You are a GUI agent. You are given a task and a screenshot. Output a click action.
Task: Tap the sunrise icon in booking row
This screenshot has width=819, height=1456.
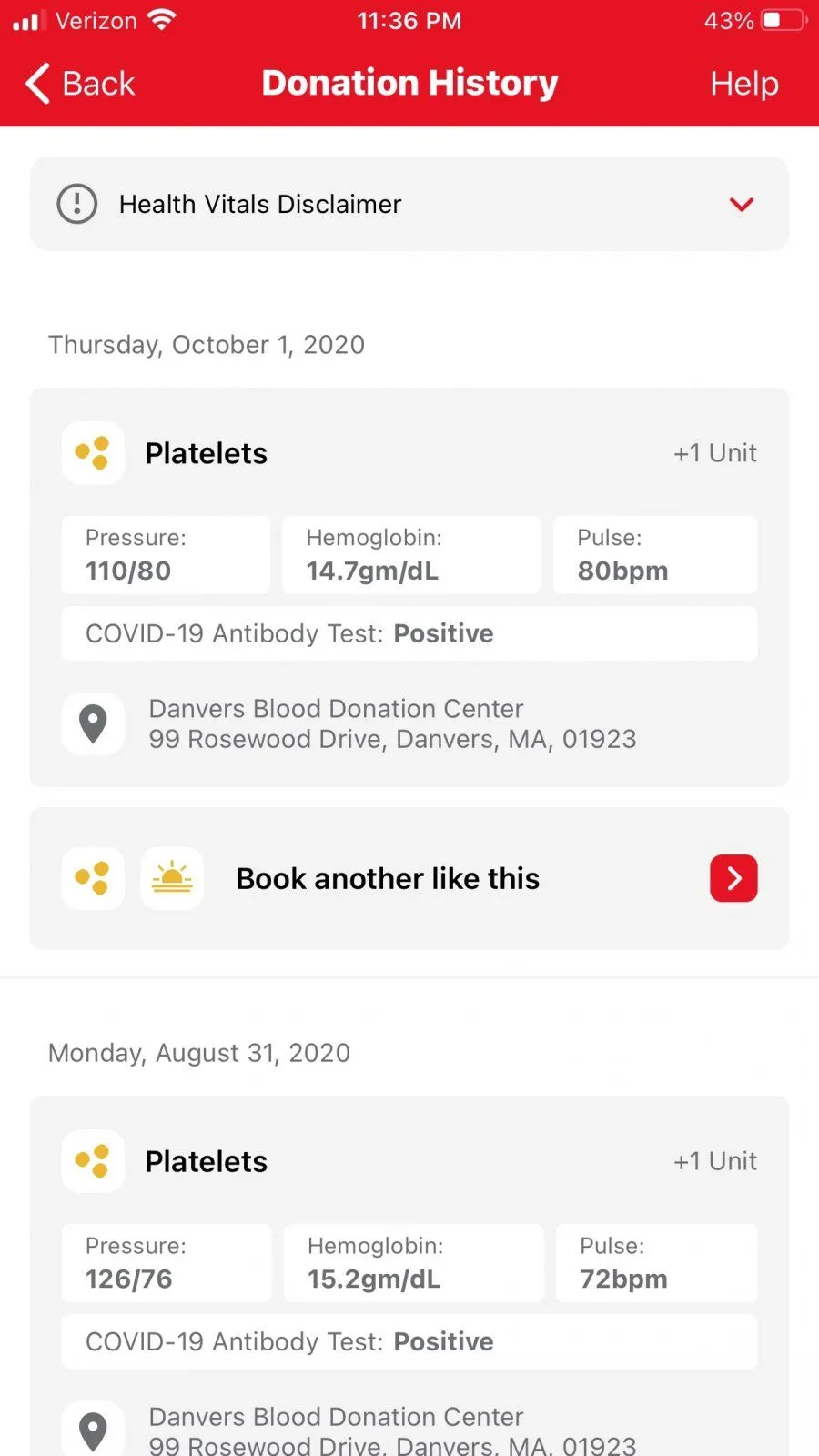pos(172,878)
